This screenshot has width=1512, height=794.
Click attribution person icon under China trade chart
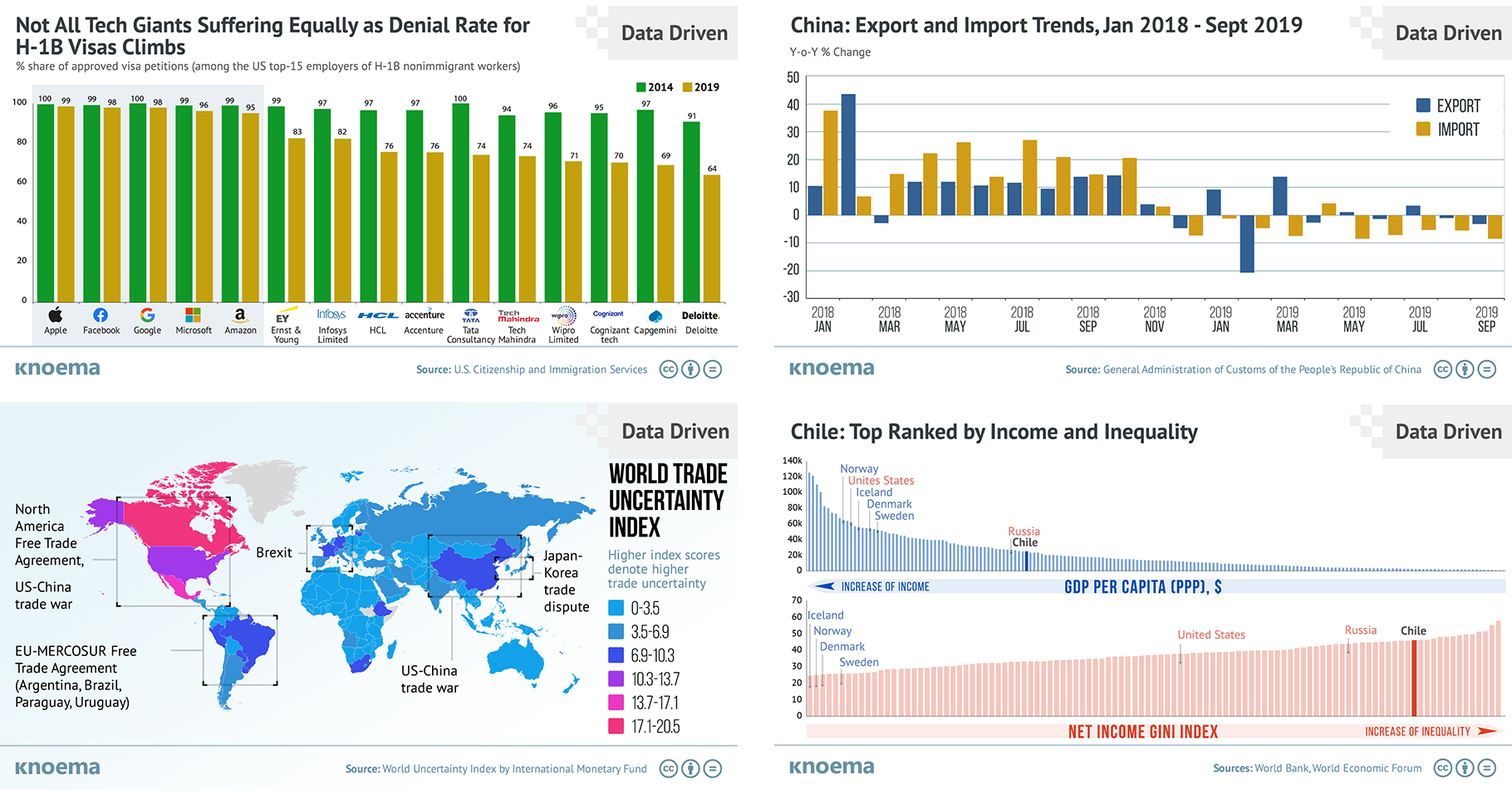(x=1465, y=370)
